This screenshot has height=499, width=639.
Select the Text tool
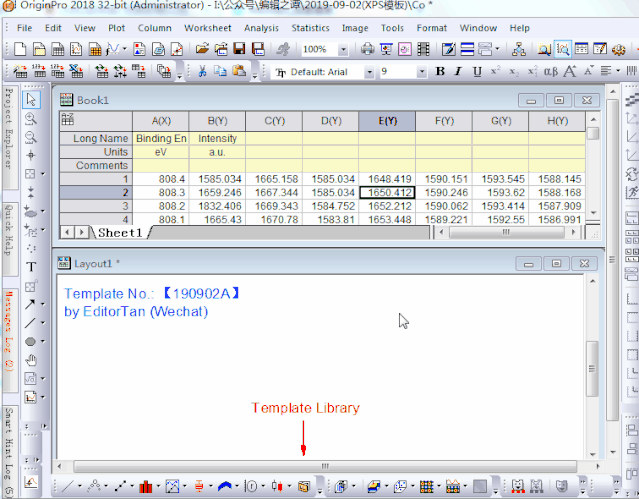[31, 267]
